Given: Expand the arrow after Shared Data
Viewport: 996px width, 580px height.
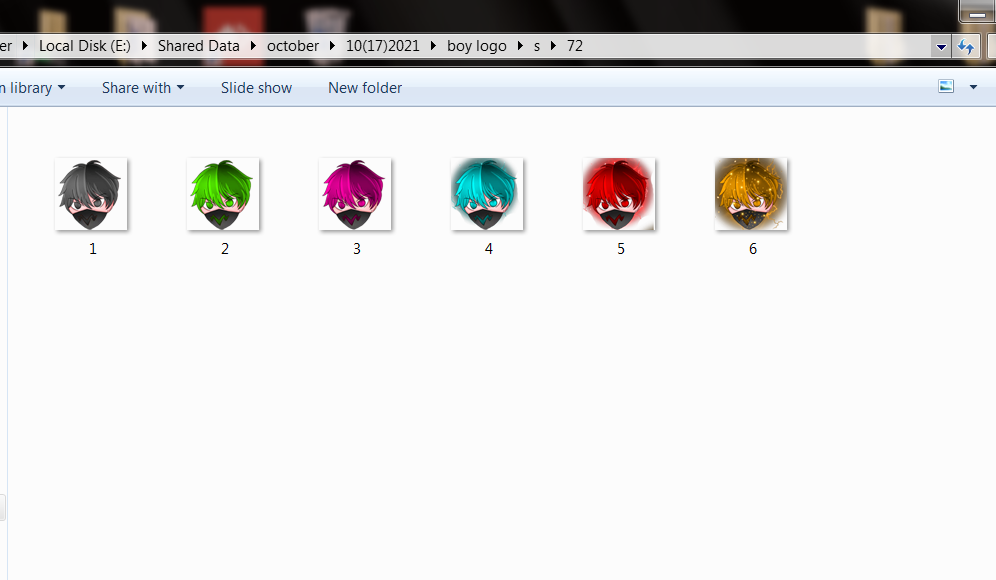Looking at the screenshot, I should [x=253, y=46].
